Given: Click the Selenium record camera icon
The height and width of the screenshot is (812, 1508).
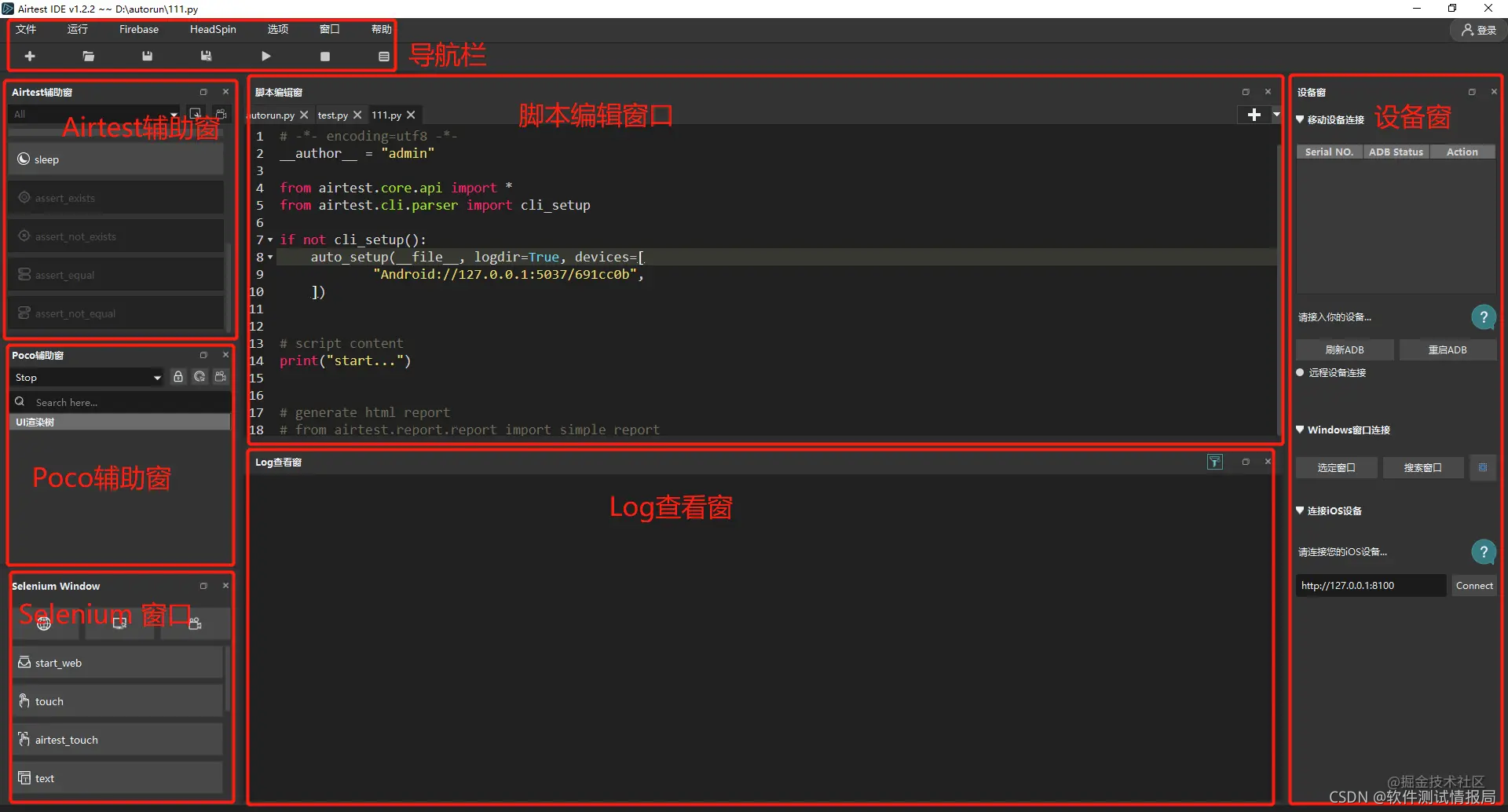Looking at the screenshot, I should (195, 623).
